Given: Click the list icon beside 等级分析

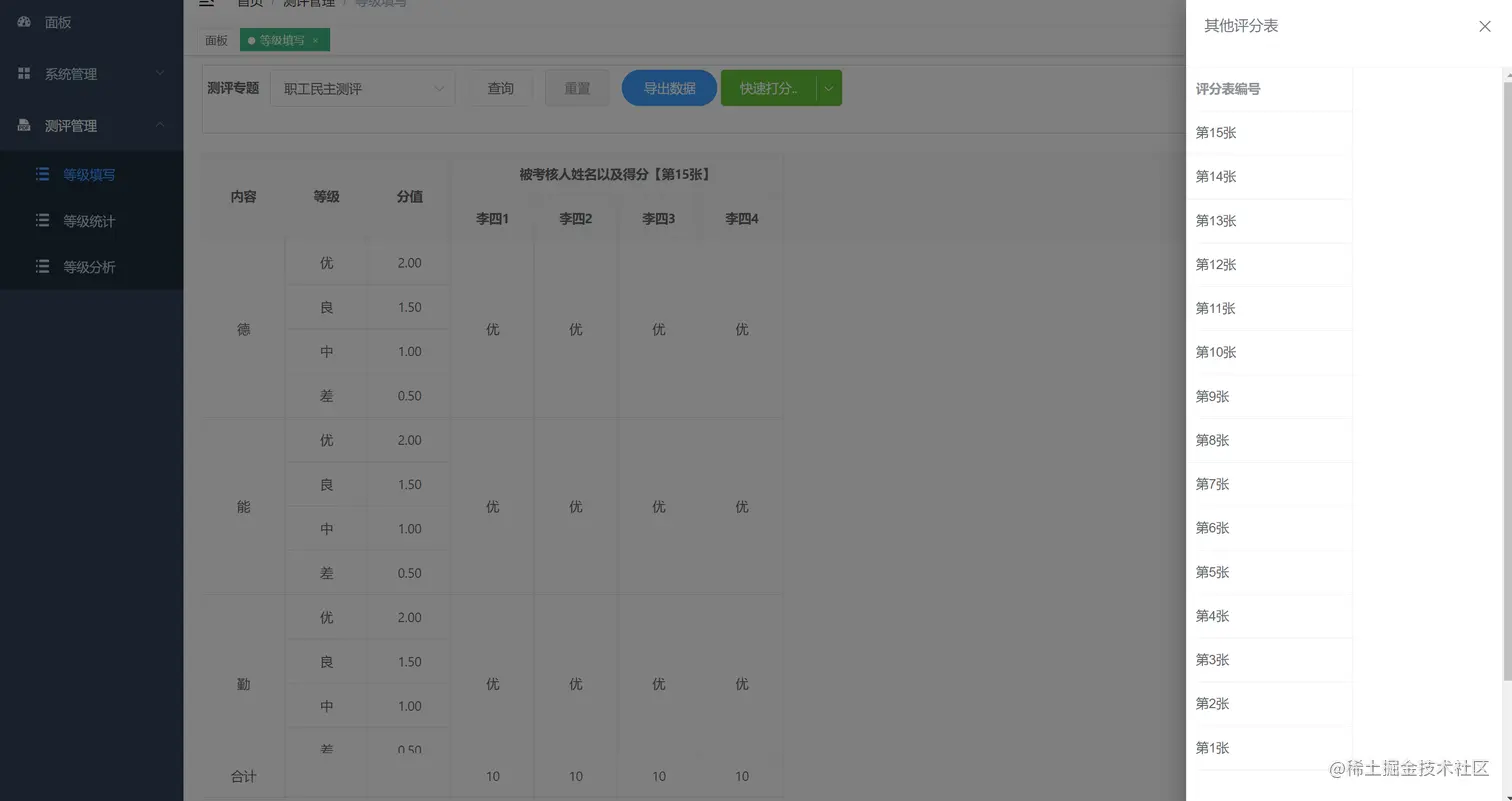Looking at the screenshot, I should 41,266.
